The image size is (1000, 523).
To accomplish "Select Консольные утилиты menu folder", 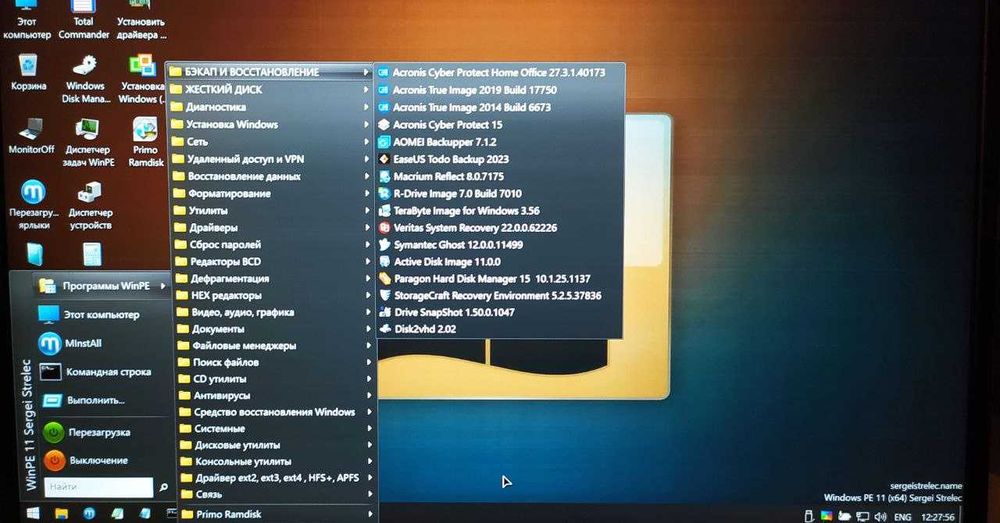I will pyautogui.click(x=277, y=461).
